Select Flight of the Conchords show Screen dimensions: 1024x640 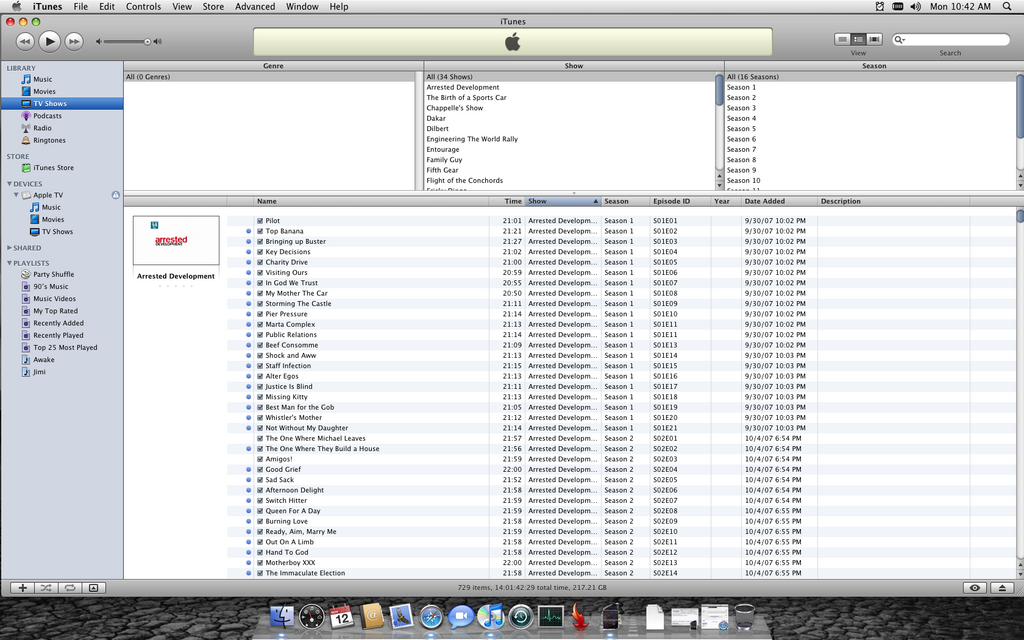(464, 180)
